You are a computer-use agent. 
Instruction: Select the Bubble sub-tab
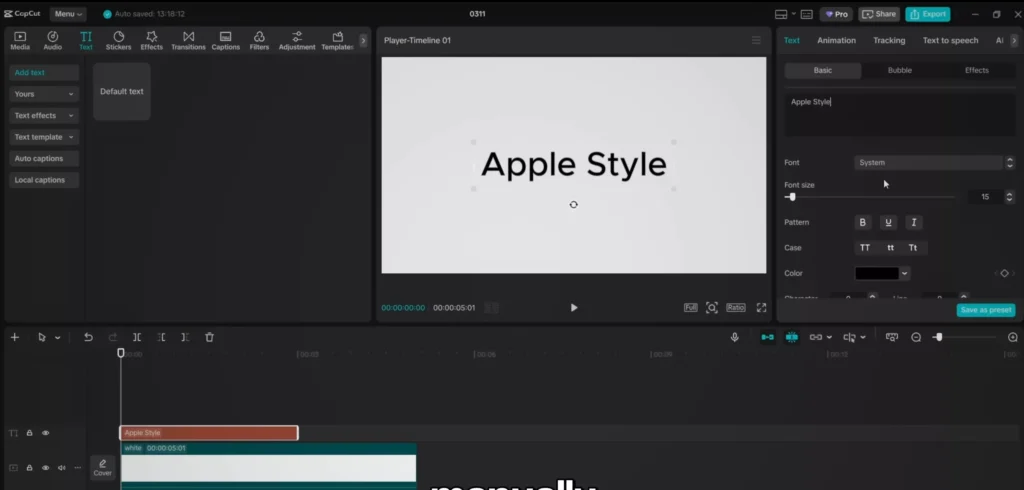[x=899, y=71]
